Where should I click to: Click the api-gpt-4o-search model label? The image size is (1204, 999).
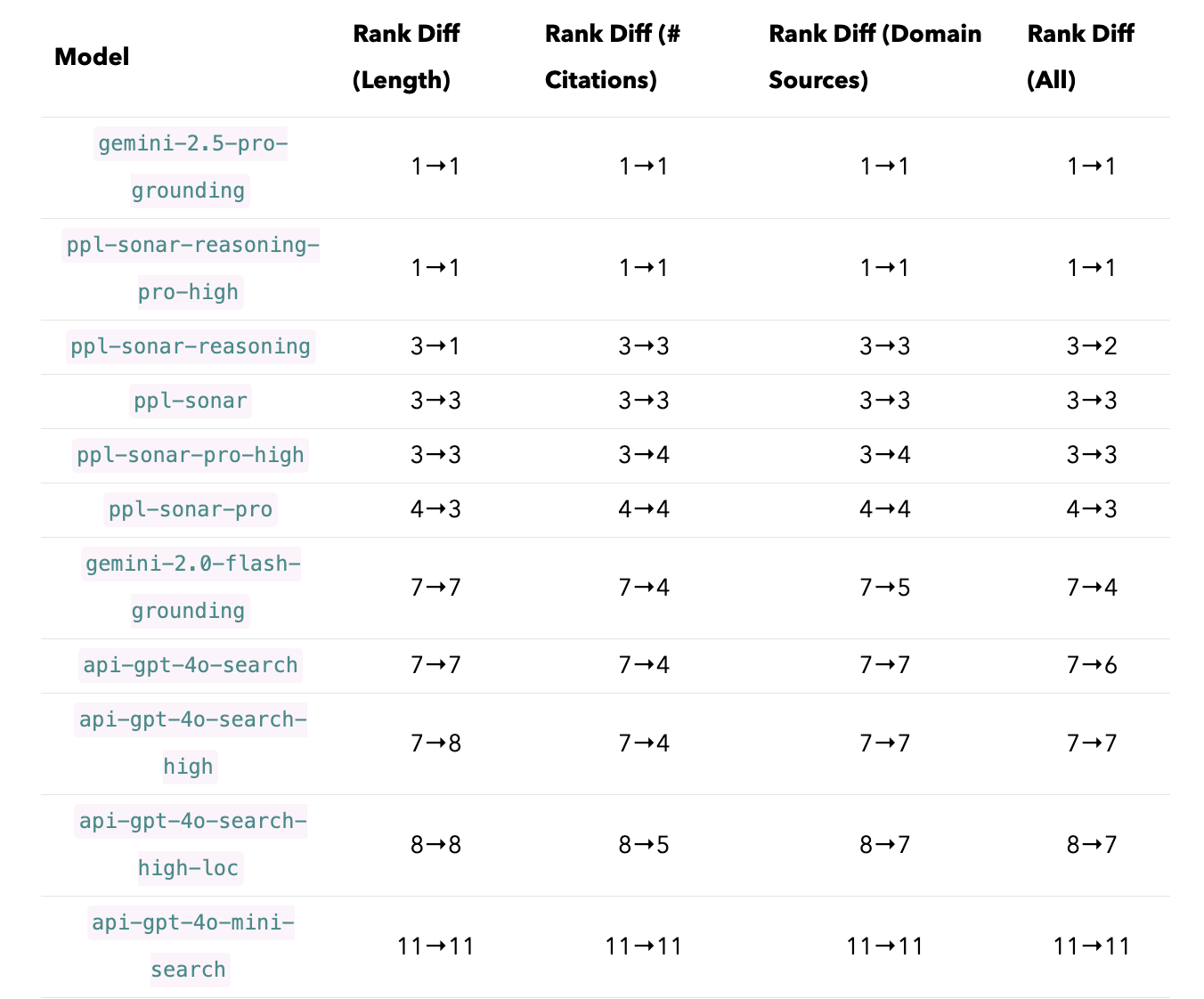(191, 665)
